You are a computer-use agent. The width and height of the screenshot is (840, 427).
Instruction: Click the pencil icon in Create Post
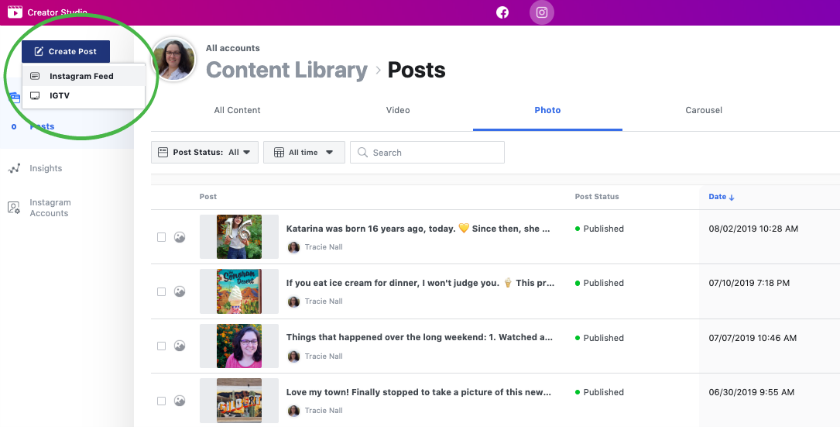coord(39,51)
